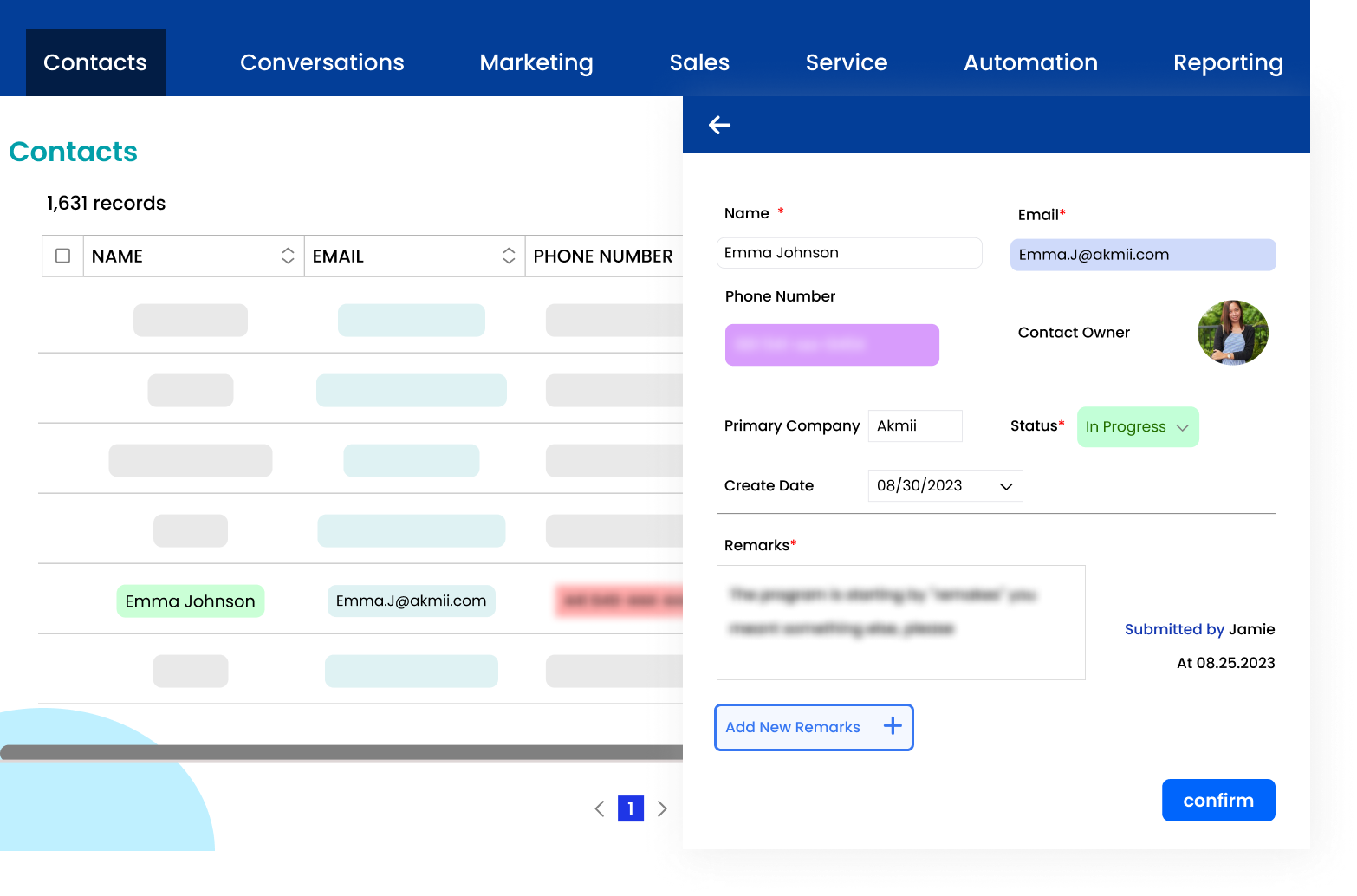Viewport: 1357px width, 896px height.
Task: Click the plus icon beside Add New Remarks
Action: [893, 726]
